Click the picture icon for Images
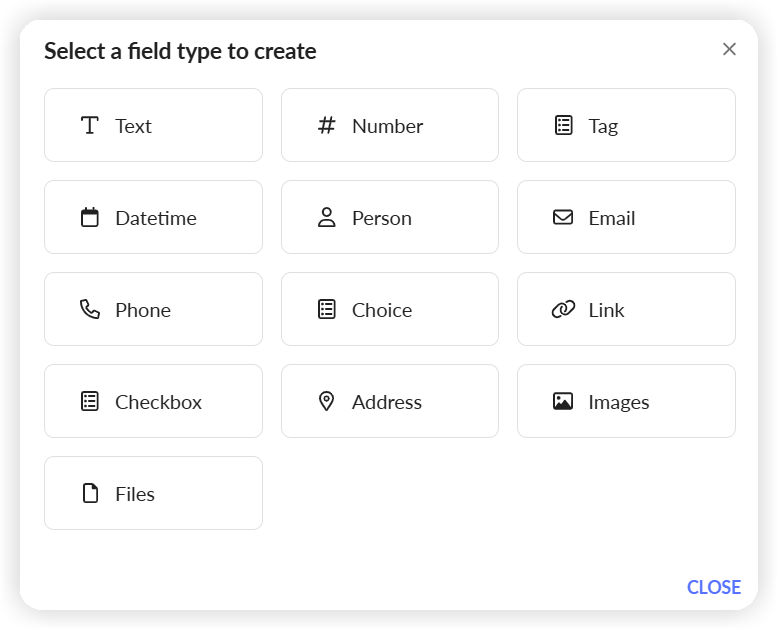 [x=563, y=401]
